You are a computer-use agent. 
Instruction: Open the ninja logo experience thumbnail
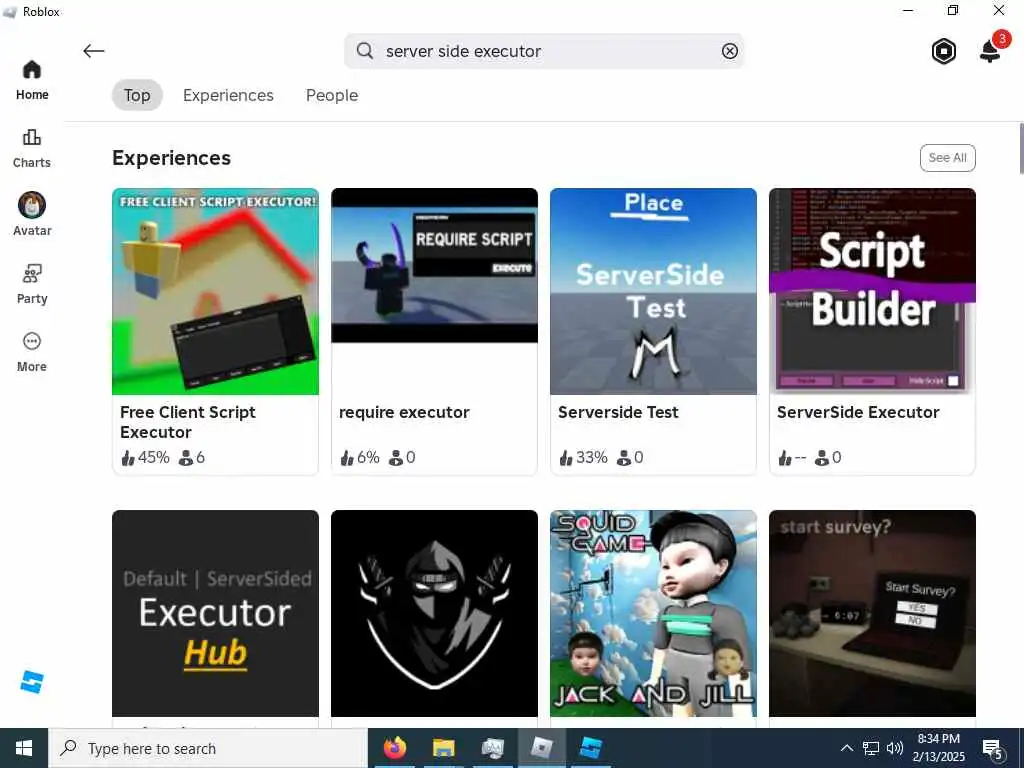coord(434,613)
